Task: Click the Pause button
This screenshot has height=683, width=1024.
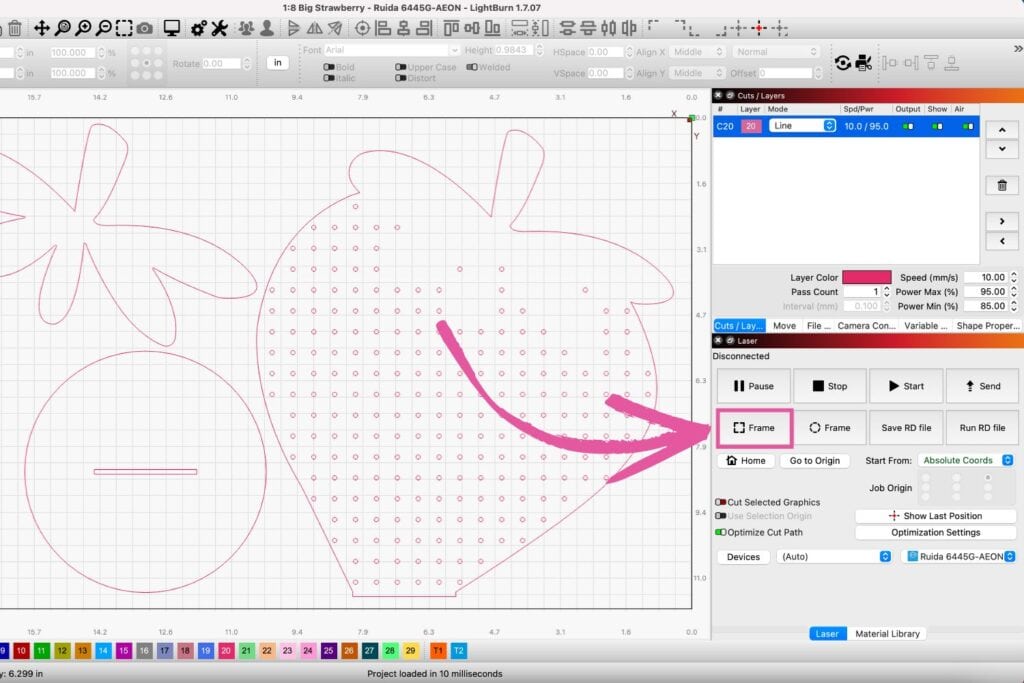Action: pyautogui.click(x=754, y=386)
